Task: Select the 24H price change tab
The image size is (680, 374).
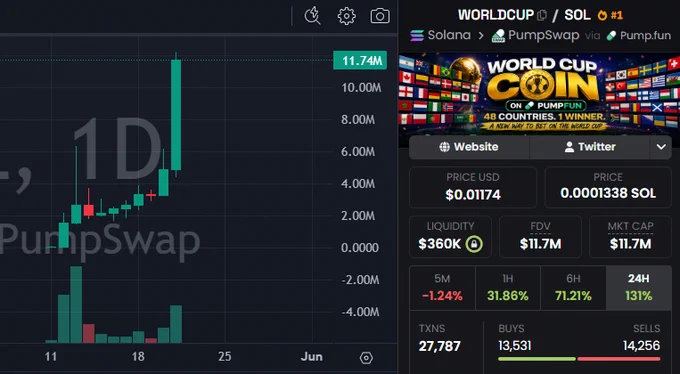Action: [639, 288]
